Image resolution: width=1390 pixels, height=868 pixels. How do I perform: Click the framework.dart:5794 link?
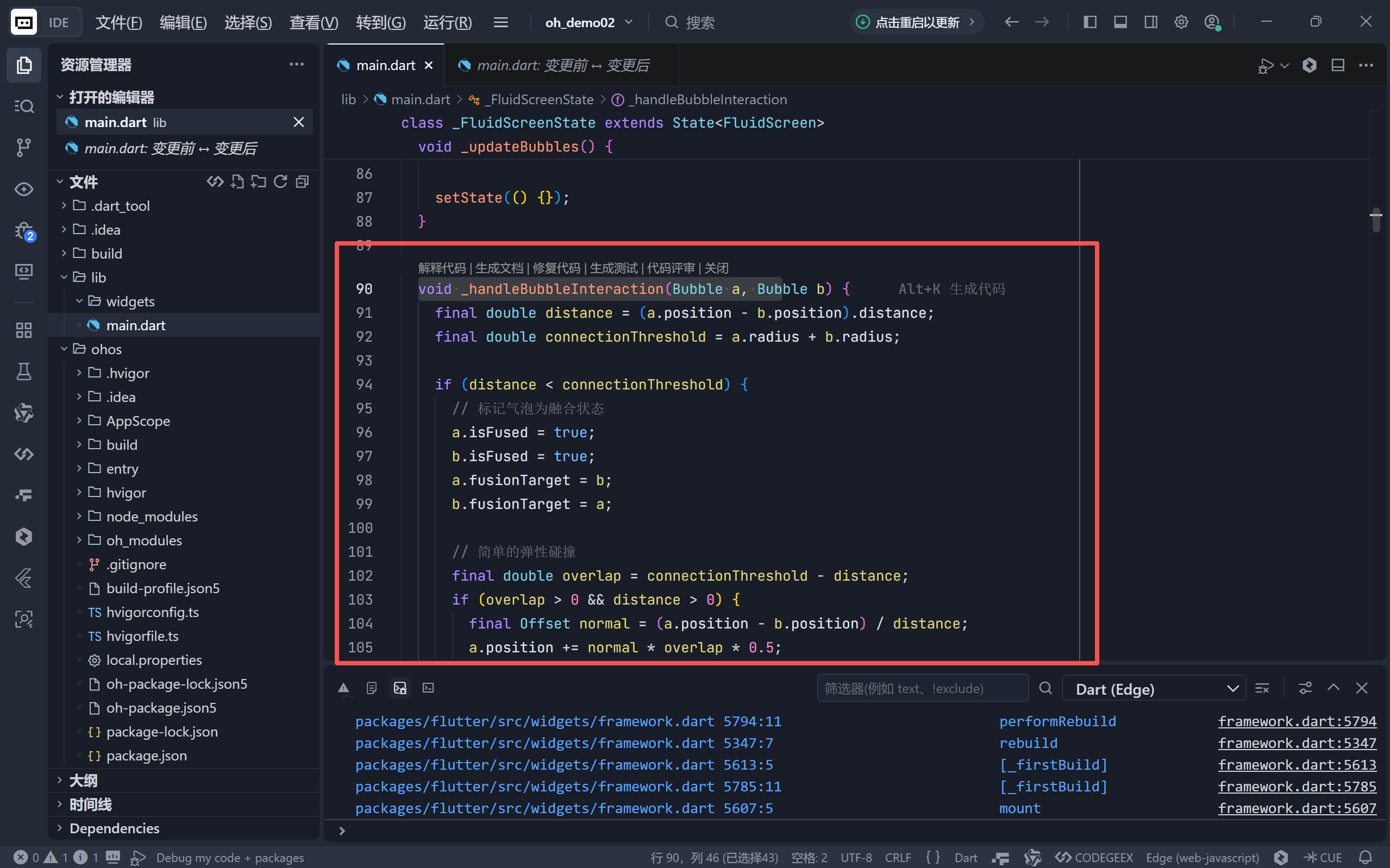[1297, 721]
